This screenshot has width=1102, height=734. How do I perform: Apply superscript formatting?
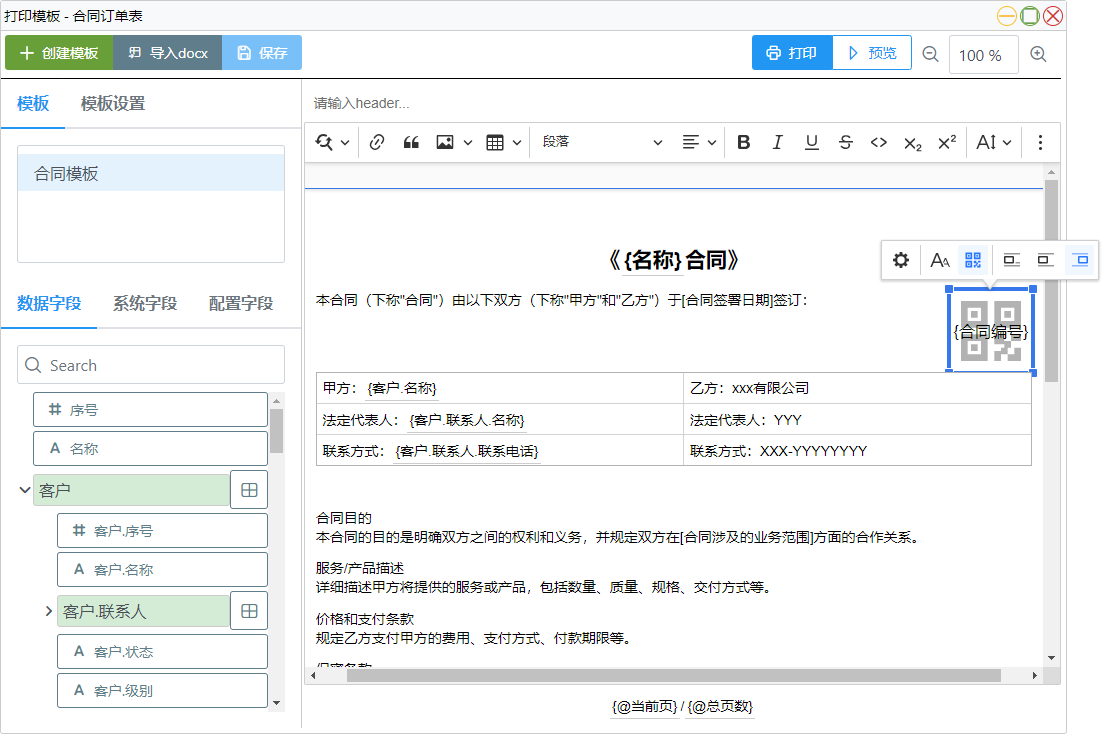pos(946,142)
